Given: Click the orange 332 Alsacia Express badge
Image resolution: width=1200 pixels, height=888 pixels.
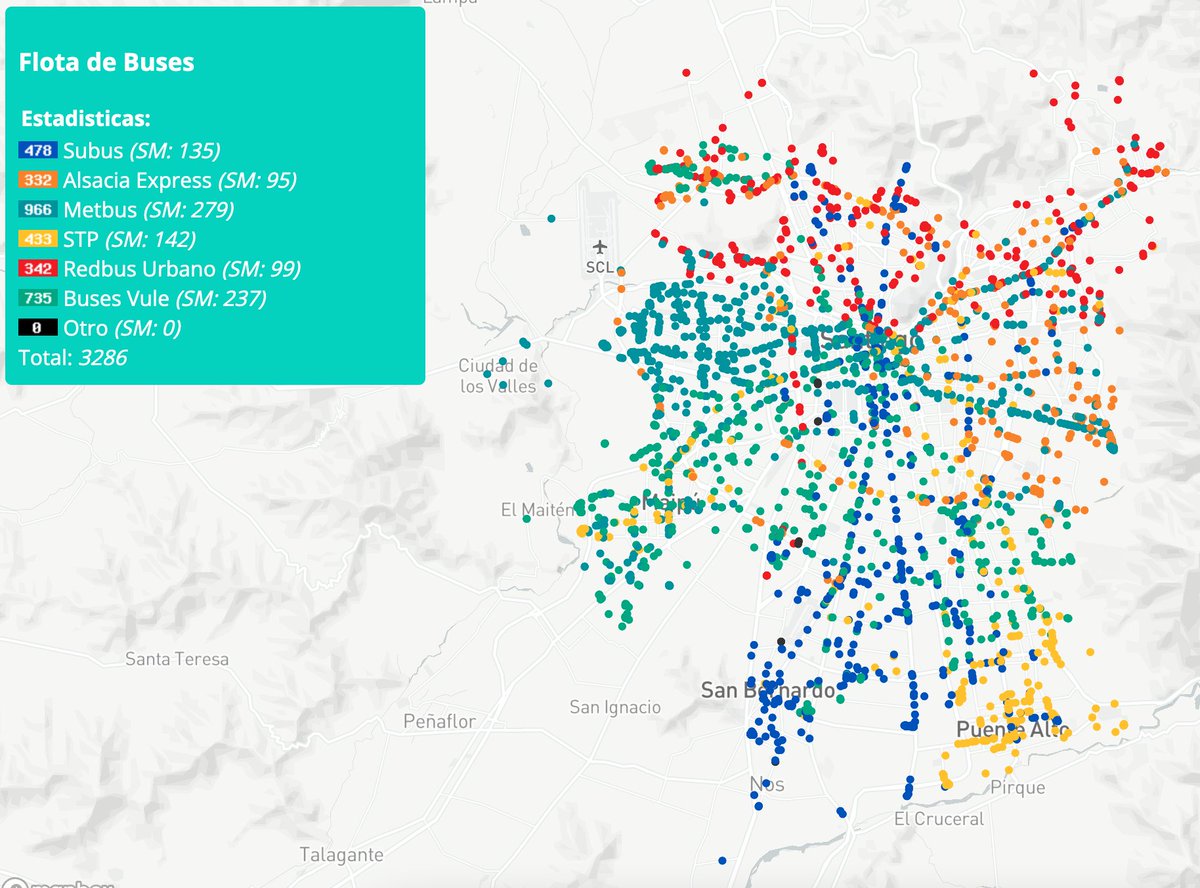Looking at the screenshot, I should (39, 181).
